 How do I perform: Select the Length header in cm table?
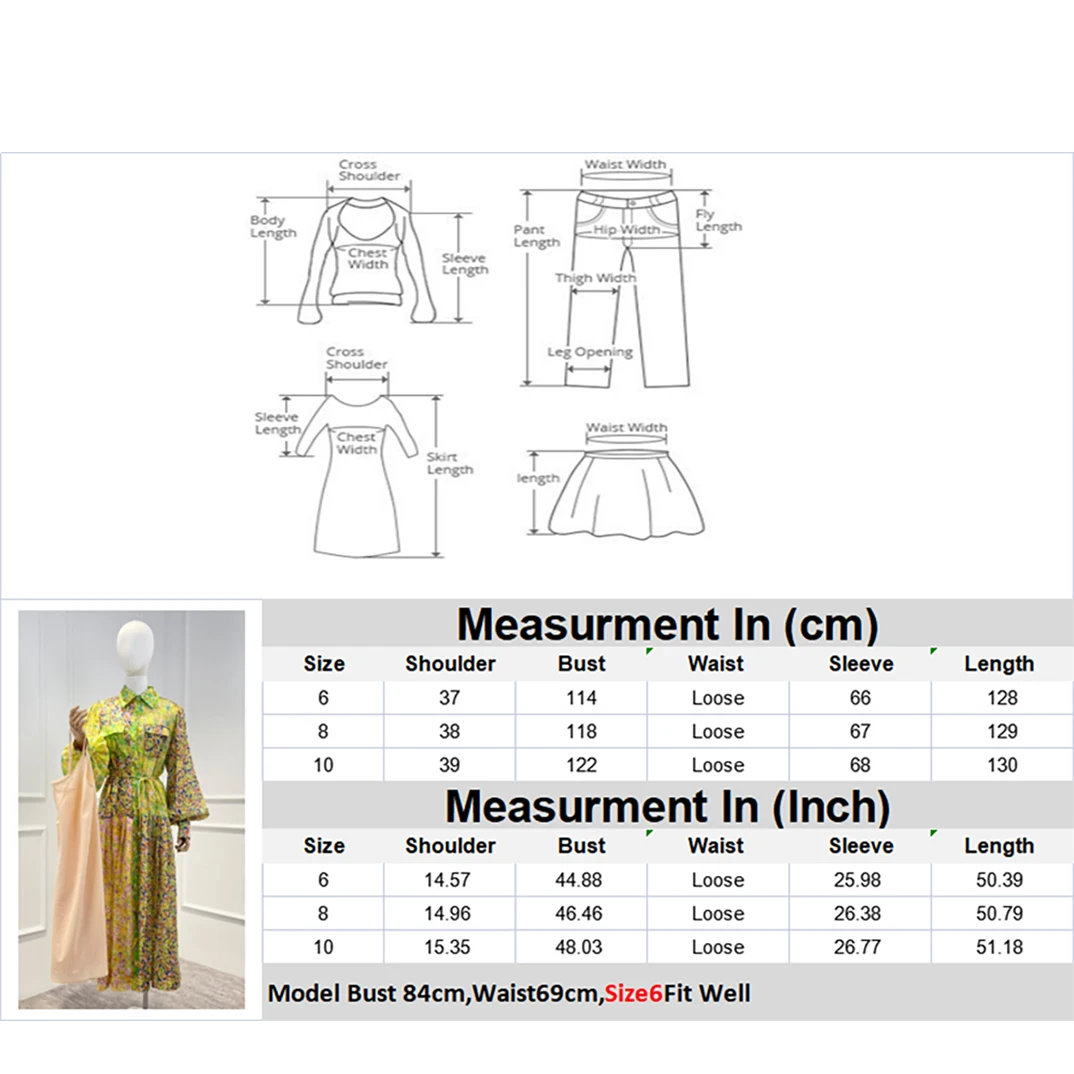999,664
